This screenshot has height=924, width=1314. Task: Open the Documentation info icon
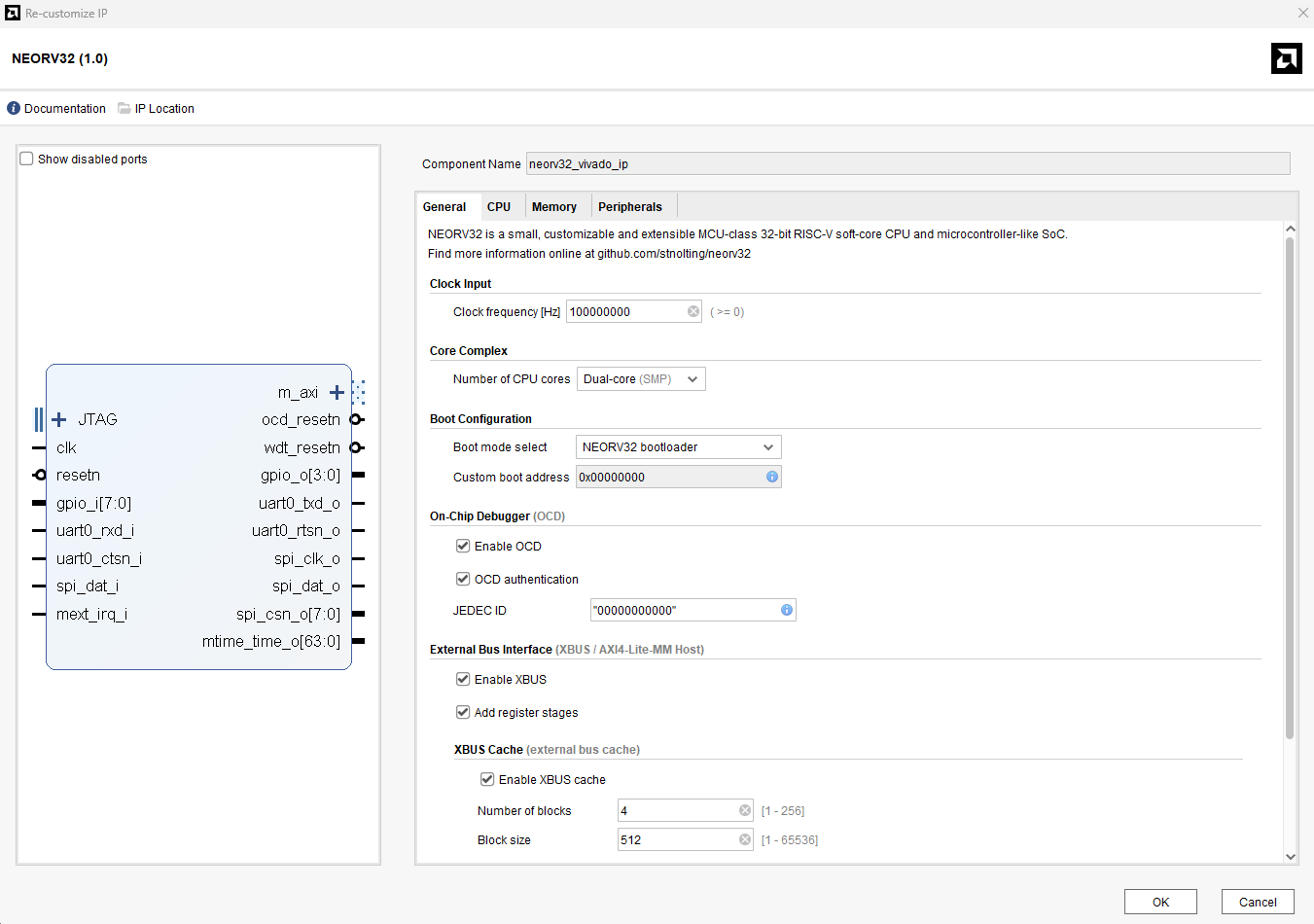coord(14,109)
